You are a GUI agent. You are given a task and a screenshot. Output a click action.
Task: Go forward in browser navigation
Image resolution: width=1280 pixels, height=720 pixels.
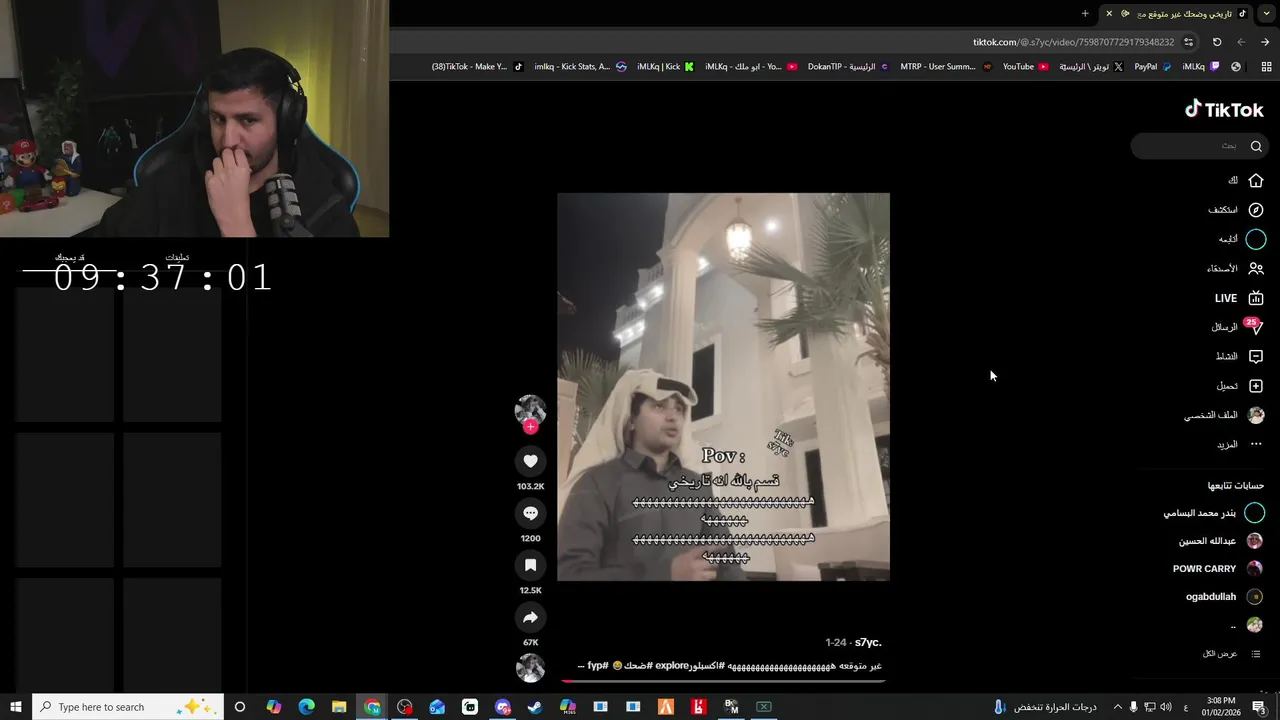(1241, 42)
